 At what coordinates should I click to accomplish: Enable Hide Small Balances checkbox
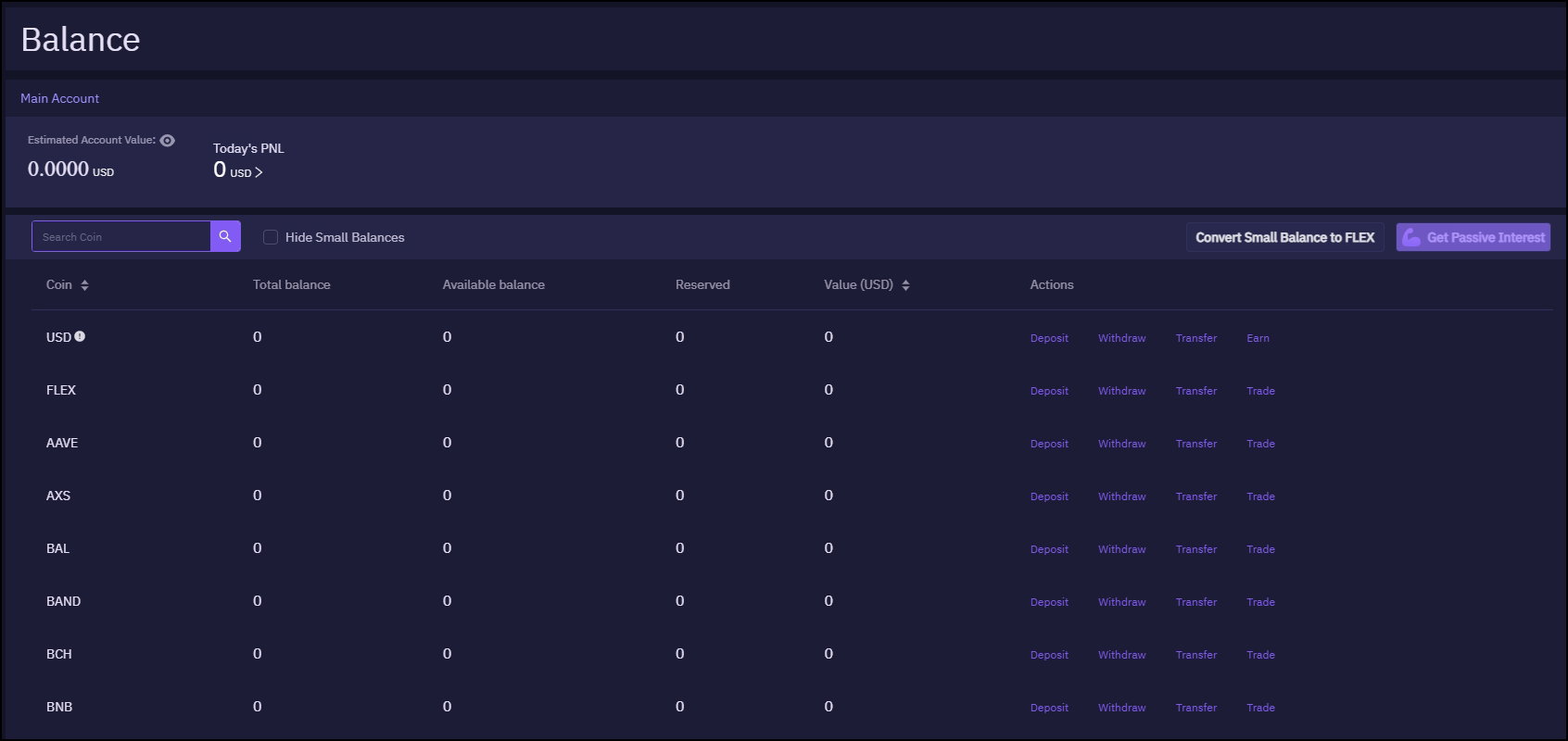[271, 237]
